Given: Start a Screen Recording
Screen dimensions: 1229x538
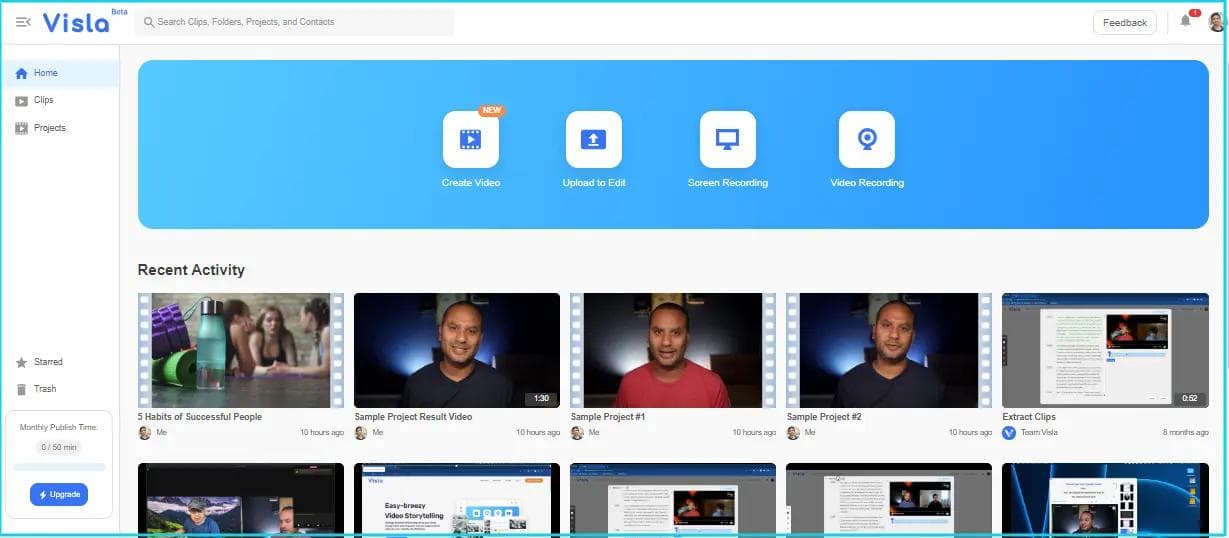Looking at the screenshot, I should pos(727,139).
